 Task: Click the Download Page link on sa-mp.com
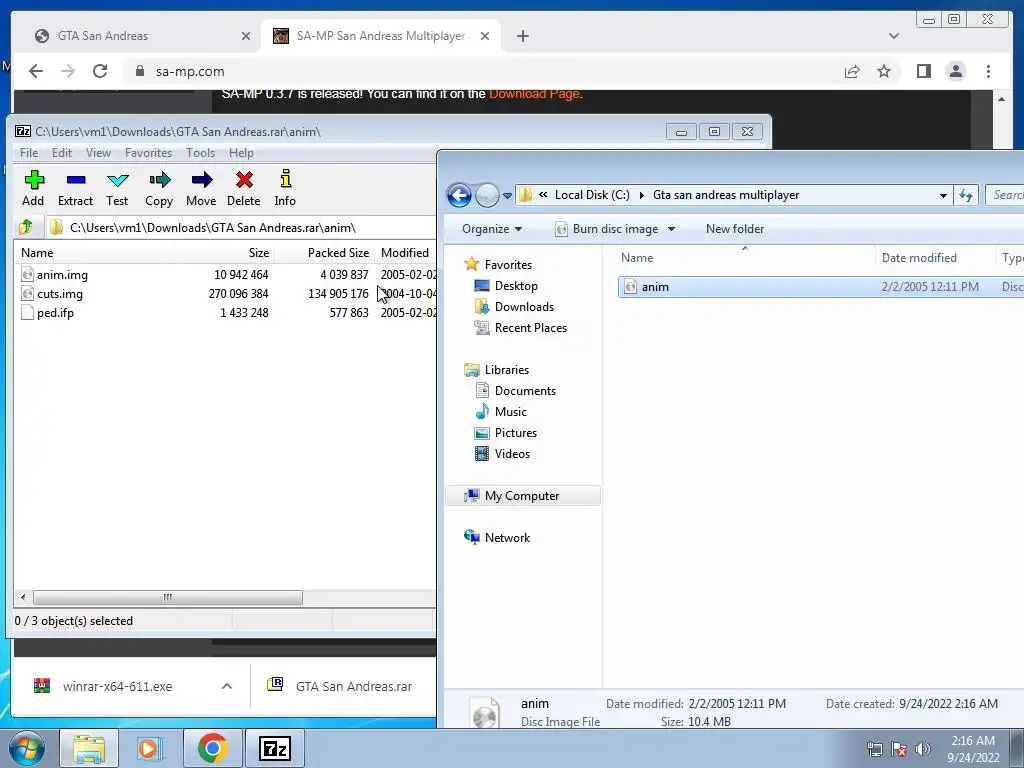534,93
